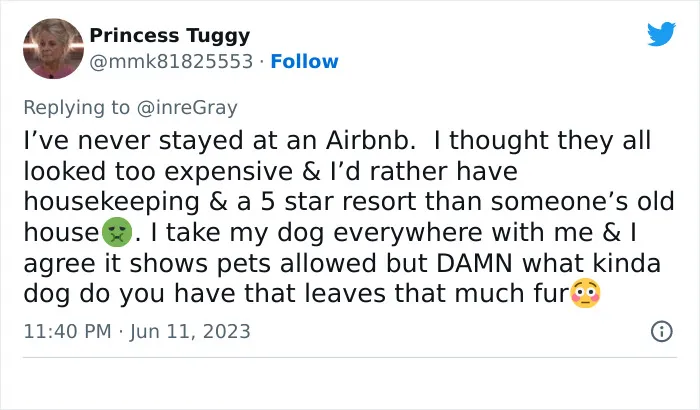Screen dimensions: 700x410
Task: Click the 'Replying to' label
Action: point(76,108)
